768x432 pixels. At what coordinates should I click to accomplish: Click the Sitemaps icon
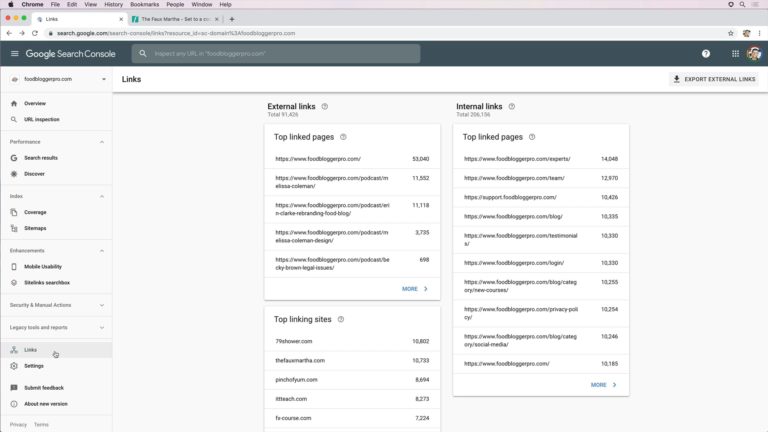coord(14,228)
